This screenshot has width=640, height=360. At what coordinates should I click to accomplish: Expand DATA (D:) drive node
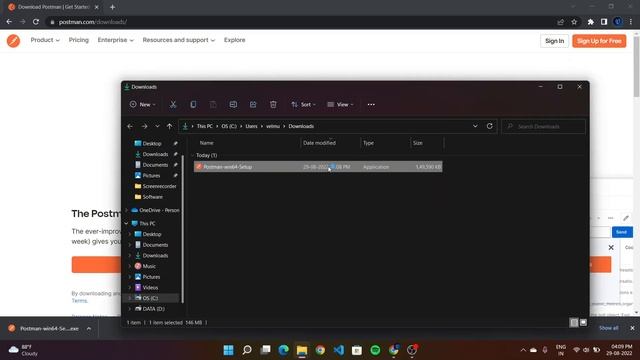pos(130,309)
